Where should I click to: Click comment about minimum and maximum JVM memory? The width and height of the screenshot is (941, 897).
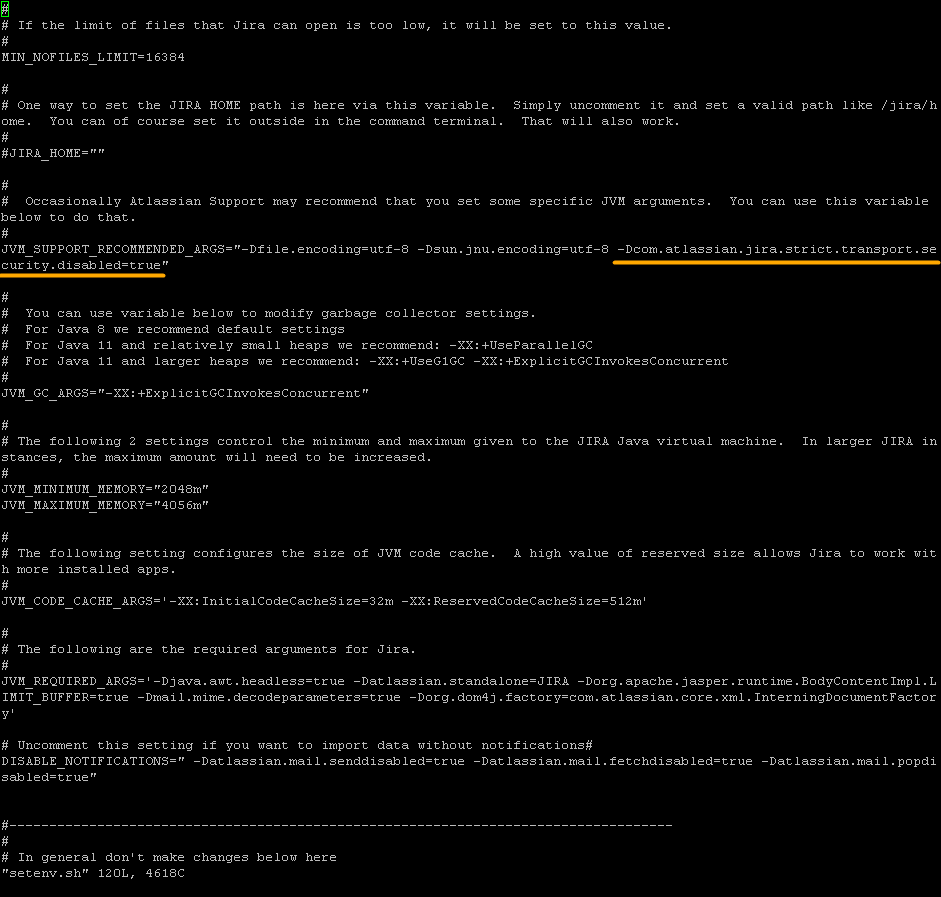469,449
